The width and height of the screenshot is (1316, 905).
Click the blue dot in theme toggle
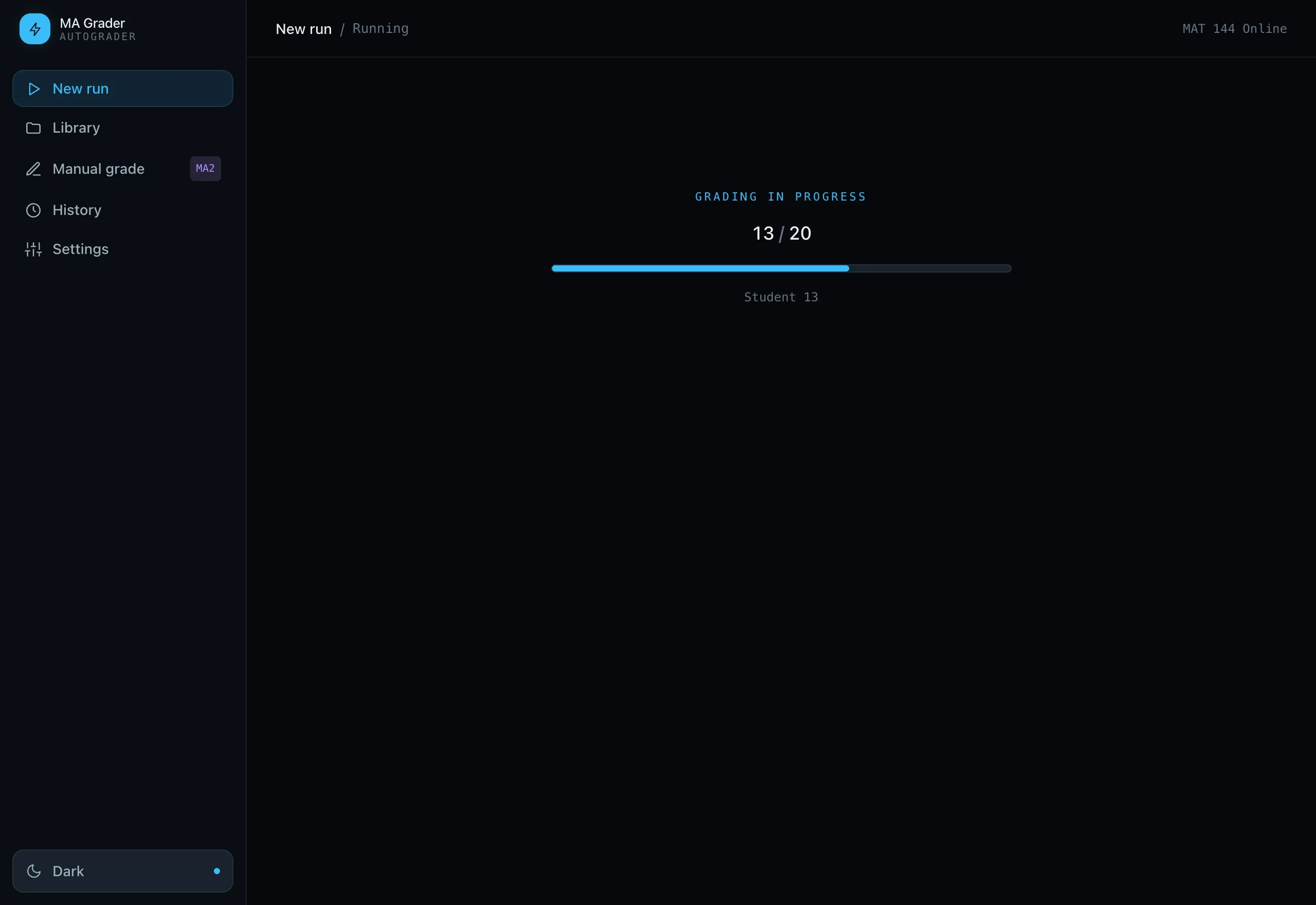[x=216, y=871]
